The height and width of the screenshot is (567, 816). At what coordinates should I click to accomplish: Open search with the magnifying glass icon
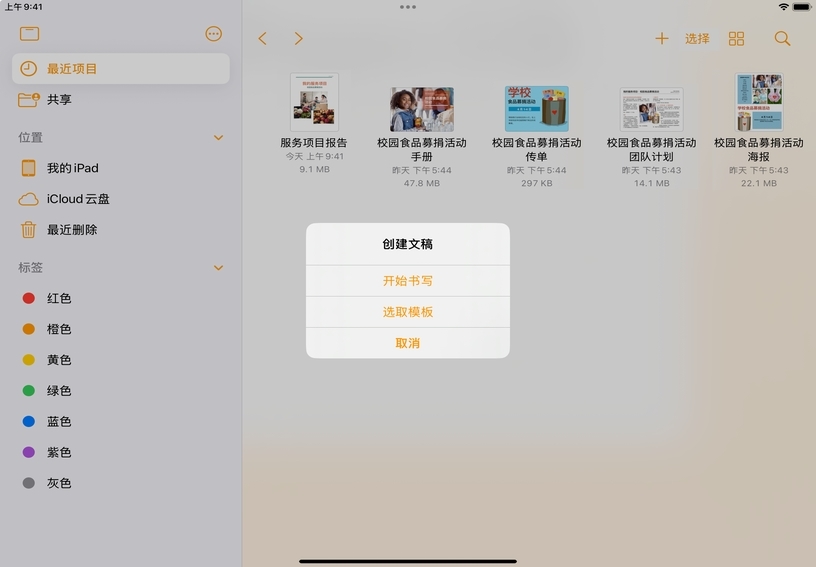tap(782, 39)
